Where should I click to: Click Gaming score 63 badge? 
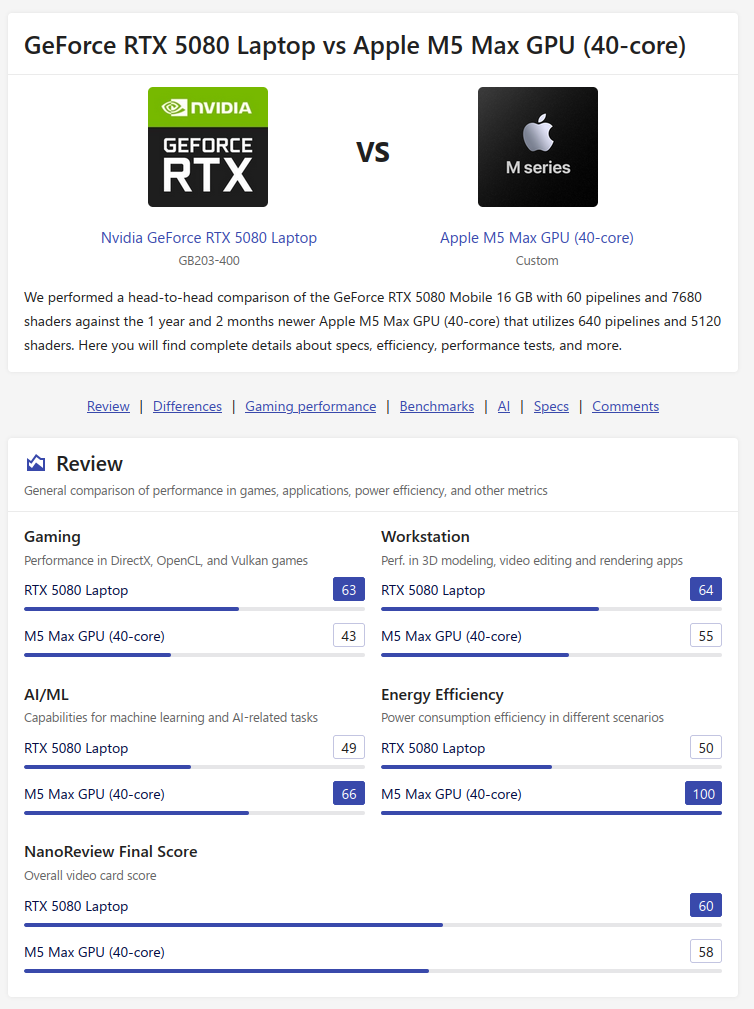point(349,589)
